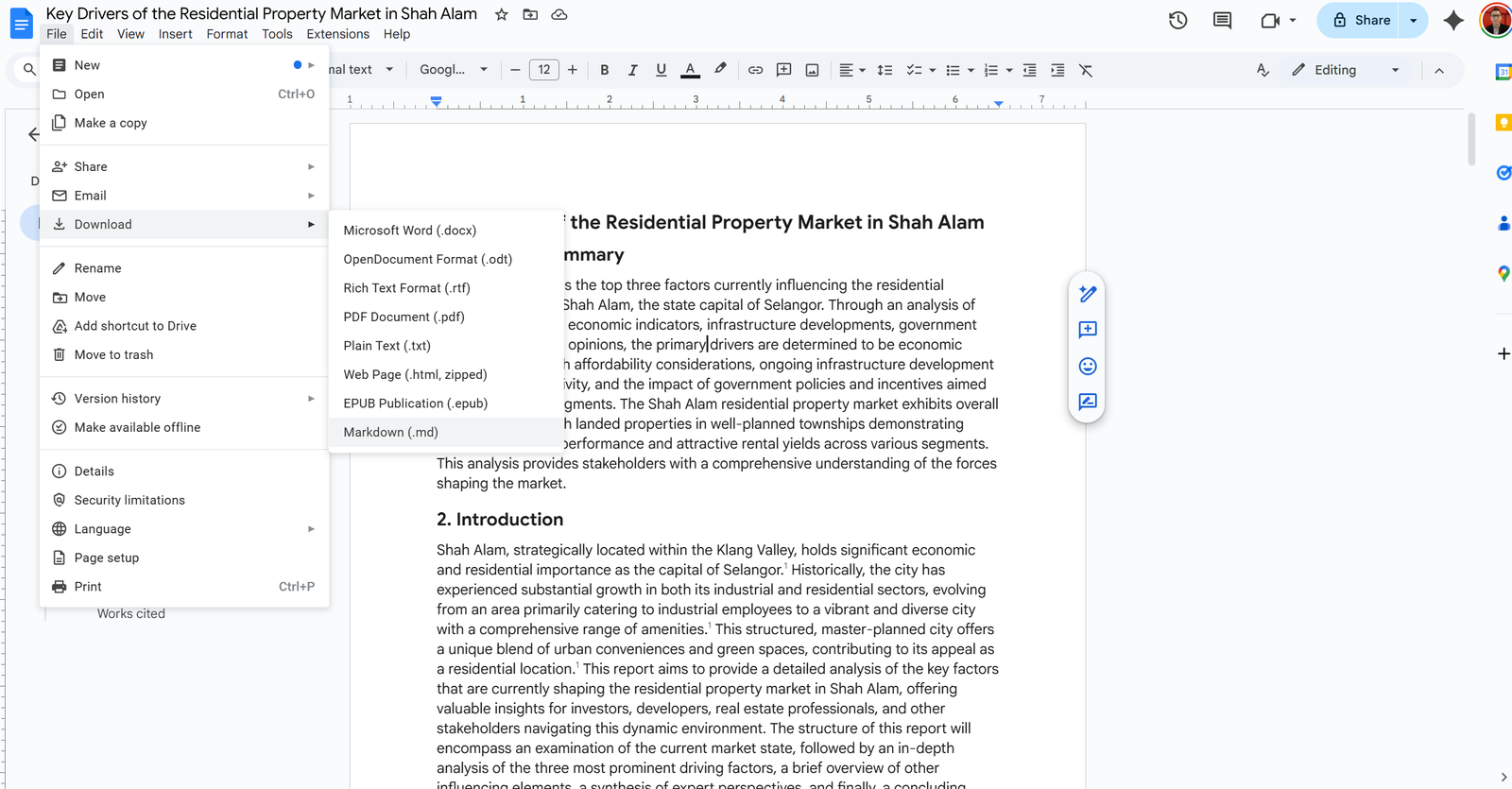The height and width of the screenshot is (789, 1512).
Task: Open the font family dropdown
Action: click(x=454, y=70)
